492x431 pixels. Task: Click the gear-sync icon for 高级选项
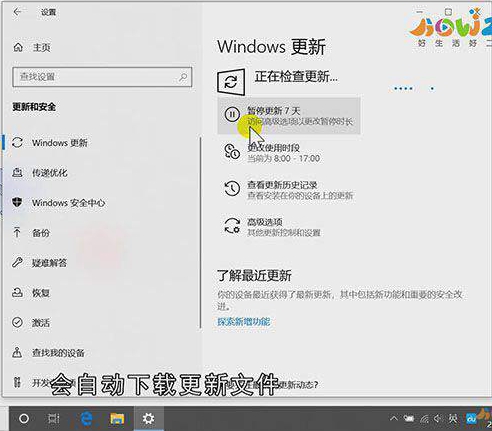tap(232, 226)
